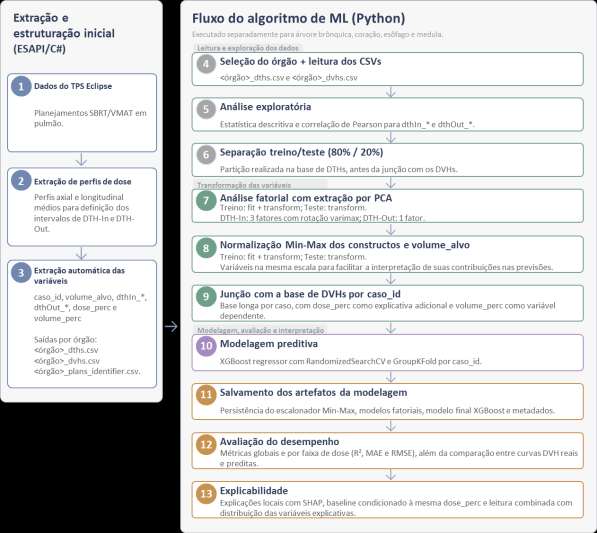The width and height of the screenshot is (597, 533).
Task: Click the Normalização Min-Max step heading
Action: pyautogui.click(x=345, y=245)
